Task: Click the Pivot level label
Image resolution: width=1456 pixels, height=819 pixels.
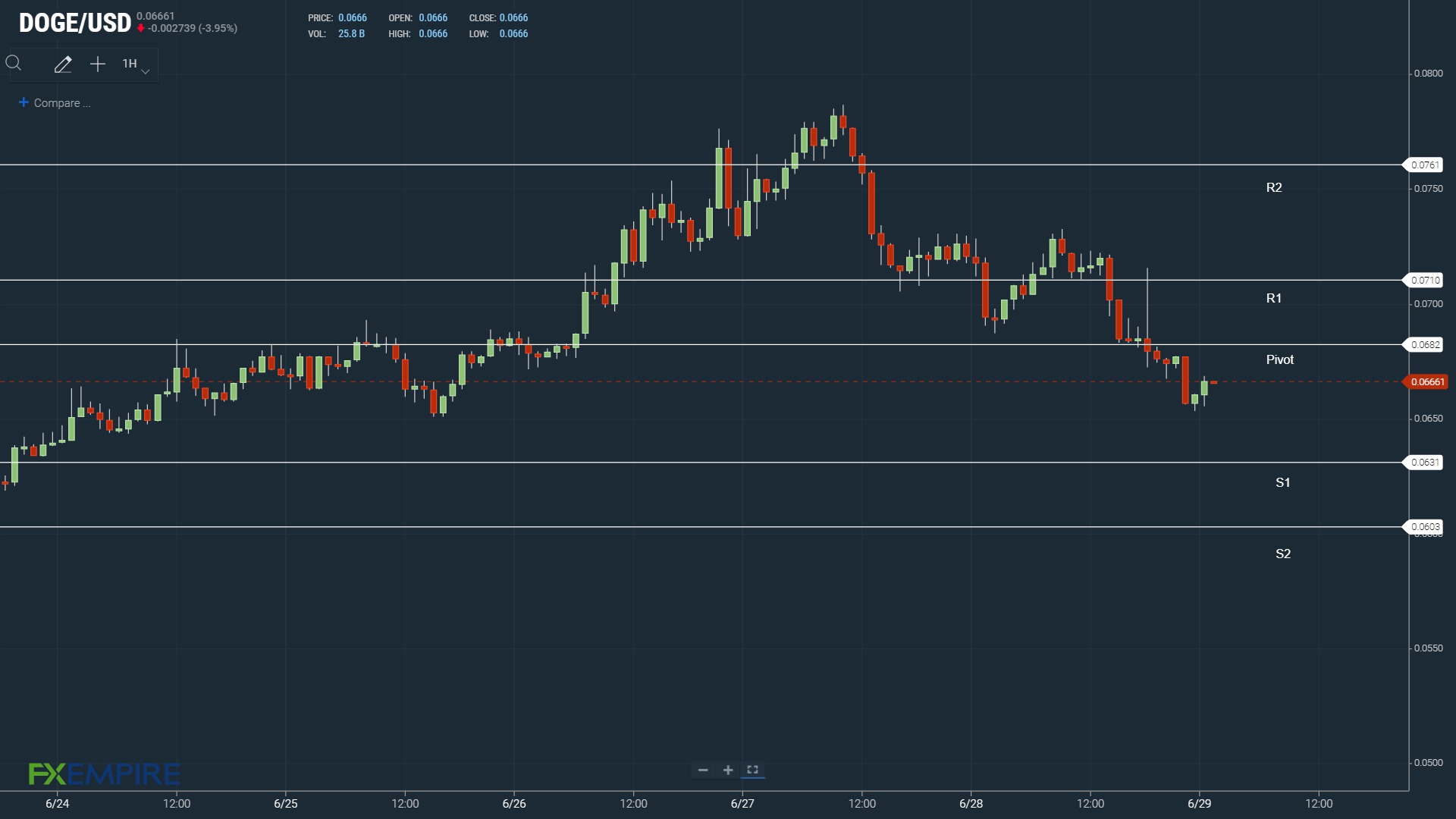Action: click(x=1280, y=359)
